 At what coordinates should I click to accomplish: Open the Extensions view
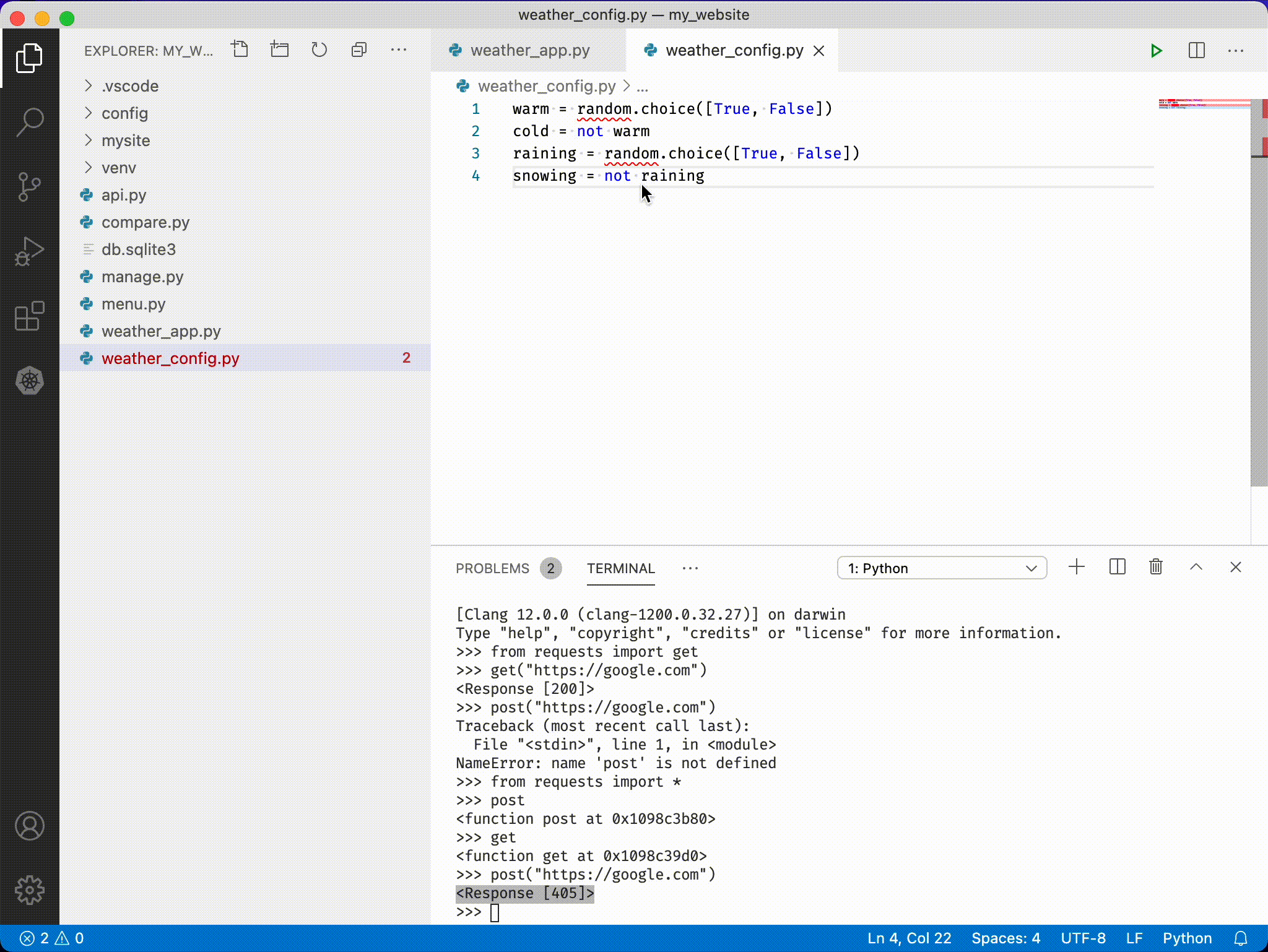pos(29,316)
